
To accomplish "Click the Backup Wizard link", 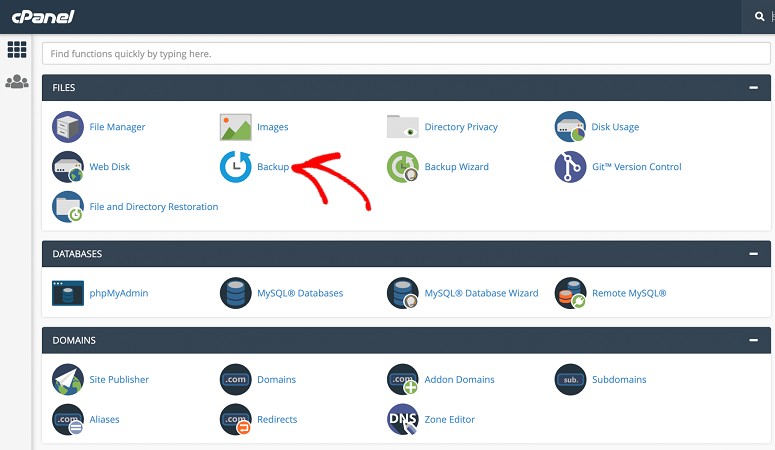I will [456, 167].
